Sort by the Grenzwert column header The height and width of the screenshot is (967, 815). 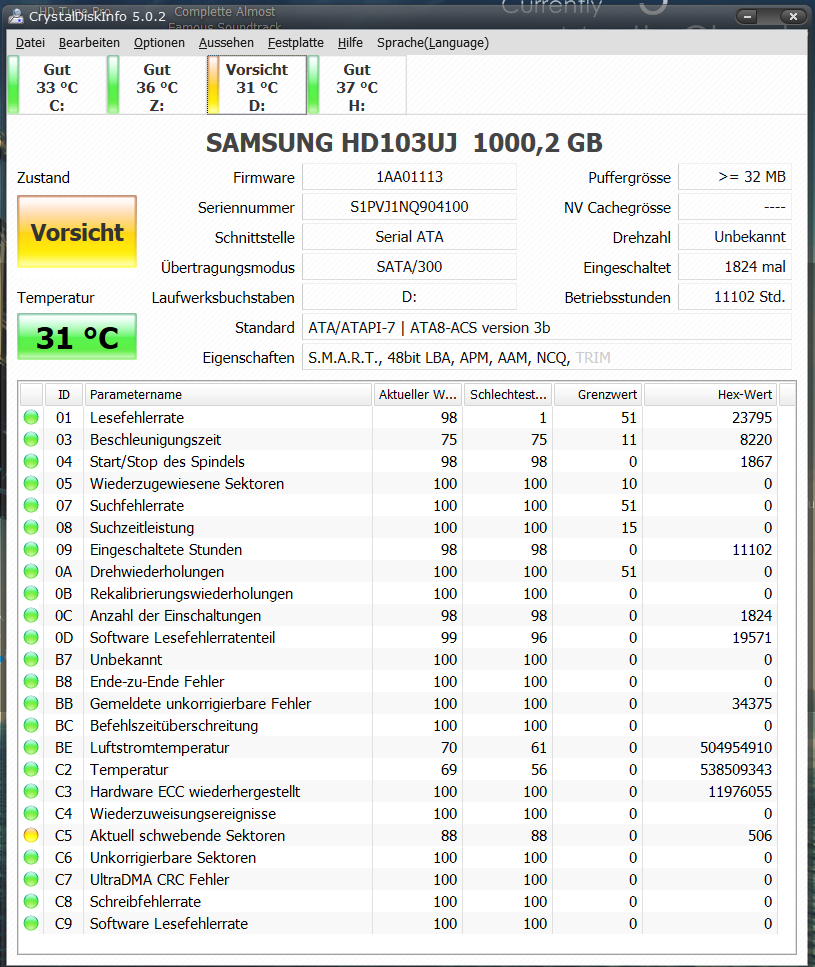coord(598,395)
